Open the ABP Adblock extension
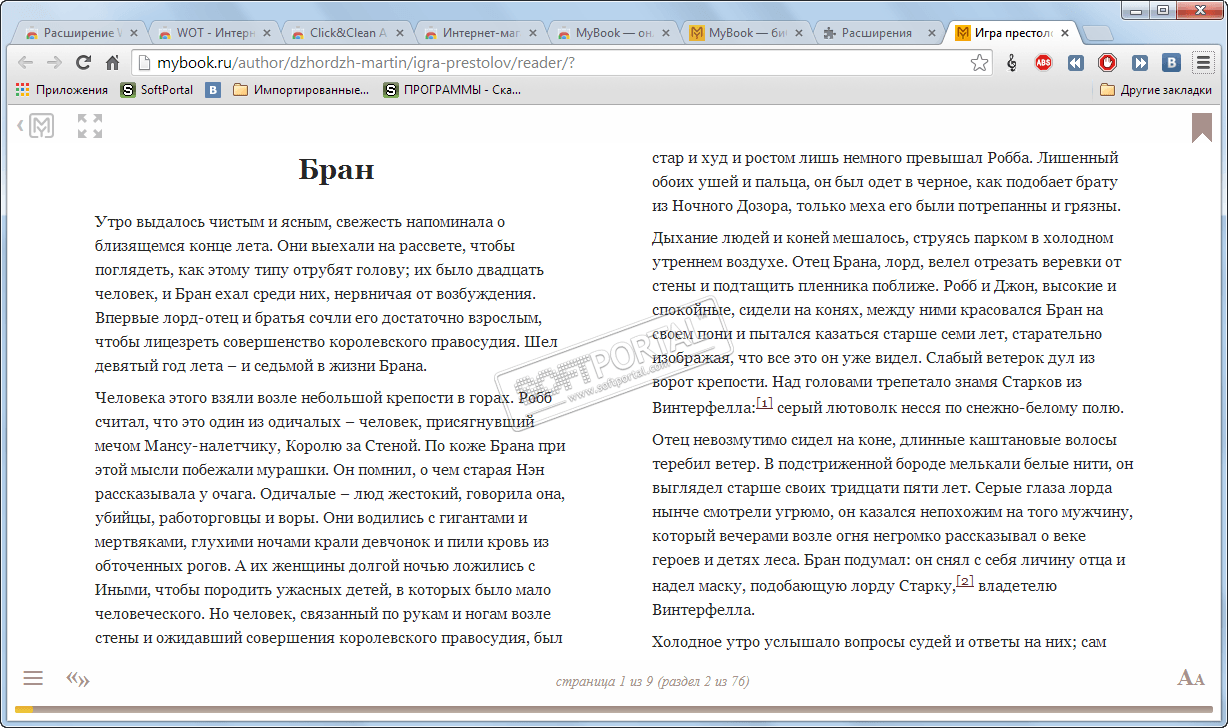This screenshot has width=1228, height=728. click(x=1043, y=63)
